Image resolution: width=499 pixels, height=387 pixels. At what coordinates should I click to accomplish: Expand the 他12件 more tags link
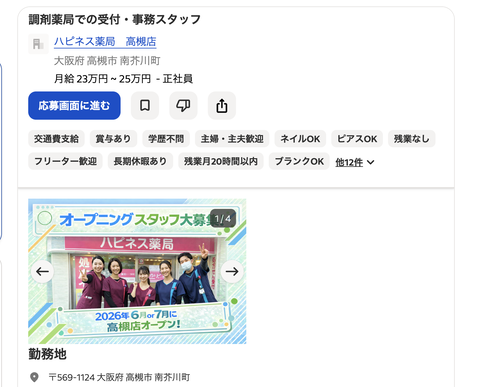(349, 162)
